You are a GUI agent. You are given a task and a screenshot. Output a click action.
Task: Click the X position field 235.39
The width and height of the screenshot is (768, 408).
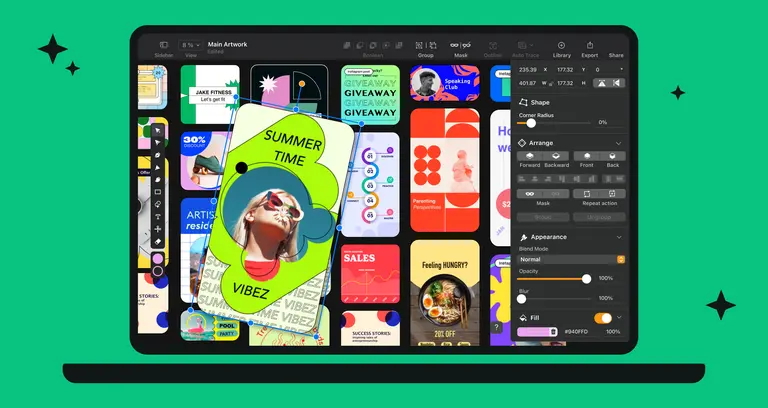pos(528,70)
